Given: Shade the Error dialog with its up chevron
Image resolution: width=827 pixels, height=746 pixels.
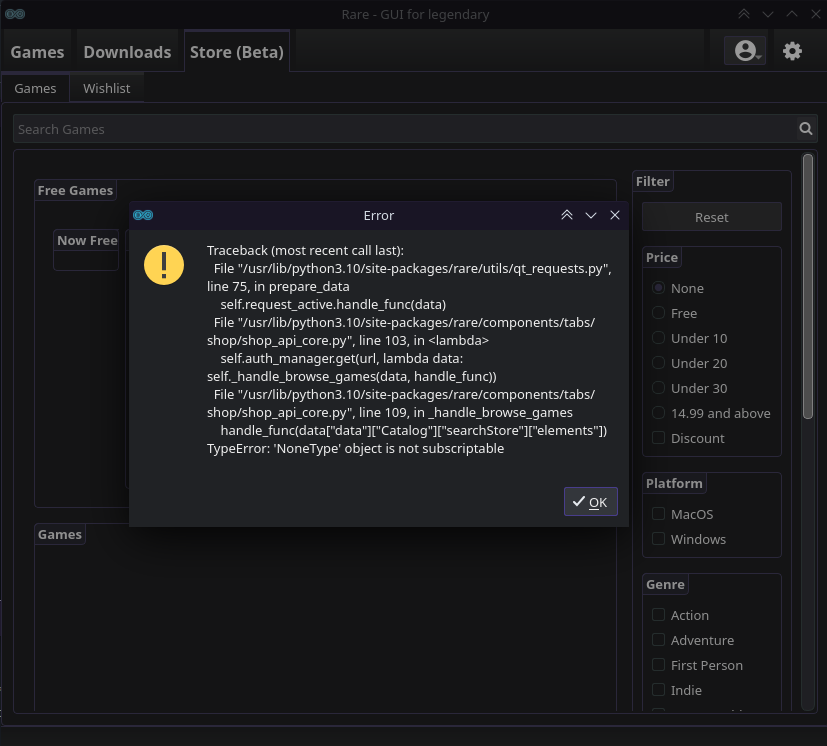Looking at the screenshot, I should click(x=567, y=215).
